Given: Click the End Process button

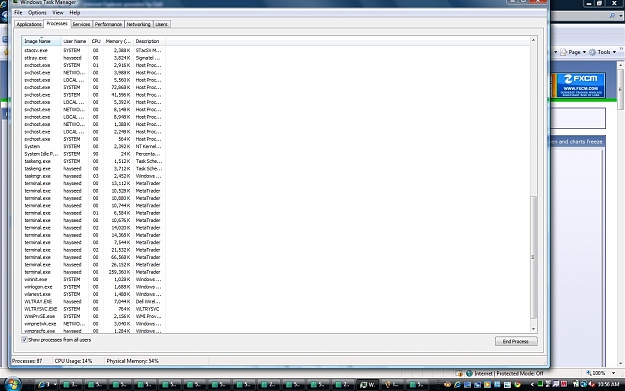Looking at the screenshot, I should tap(516, 341).
